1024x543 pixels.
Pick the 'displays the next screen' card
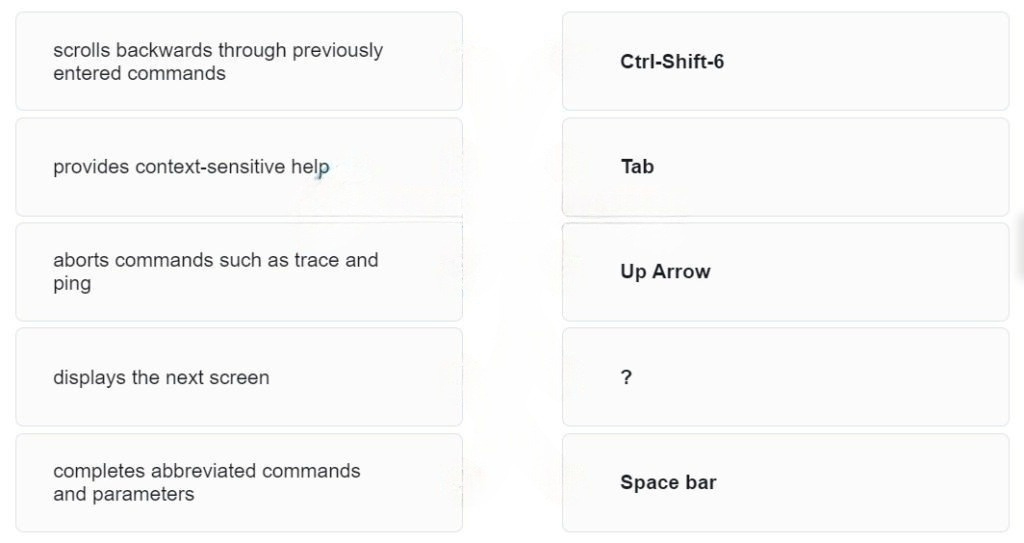[x=239, y=377]
